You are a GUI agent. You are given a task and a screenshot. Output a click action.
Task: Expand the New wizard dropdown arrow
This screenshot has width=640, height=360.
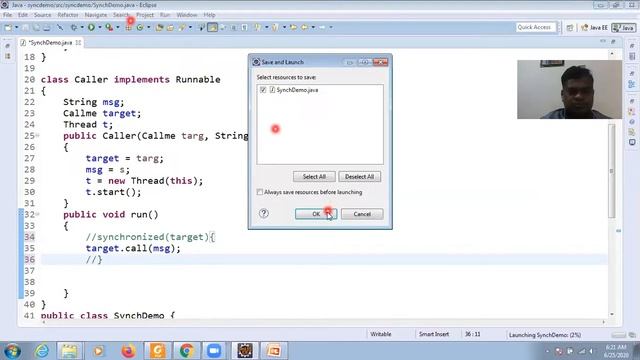17,27
